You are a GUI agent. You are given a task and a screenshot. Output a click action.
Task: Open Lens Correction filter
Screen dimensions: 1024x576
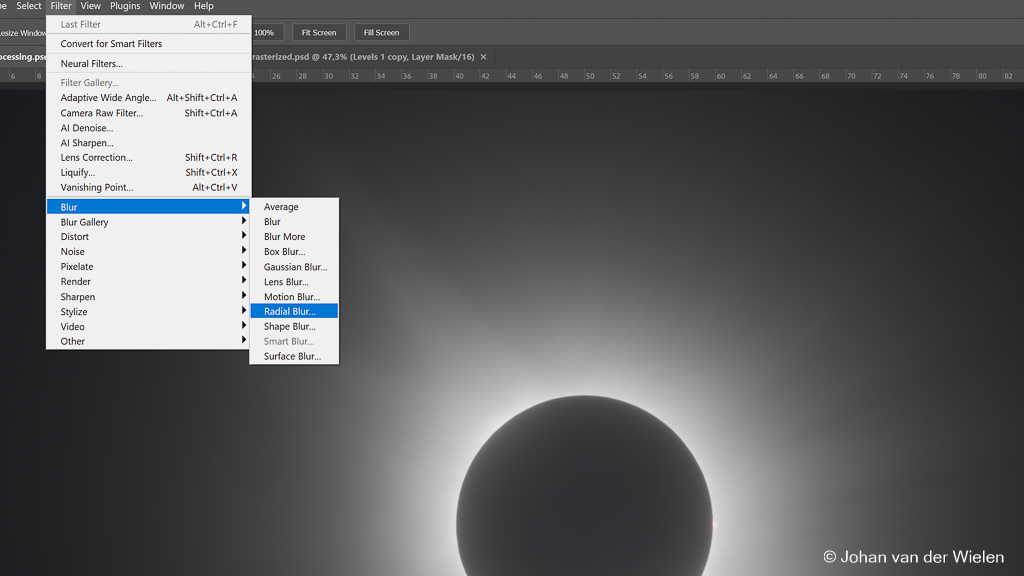[x=149, y=157]
